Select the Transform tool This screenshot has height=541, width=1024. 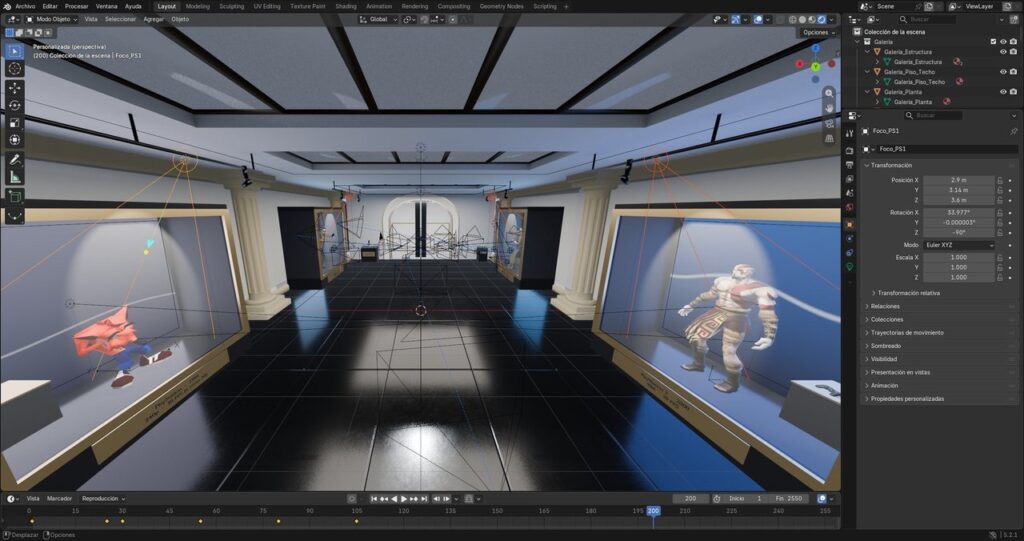pyautogui.click(x=14, y=140)
